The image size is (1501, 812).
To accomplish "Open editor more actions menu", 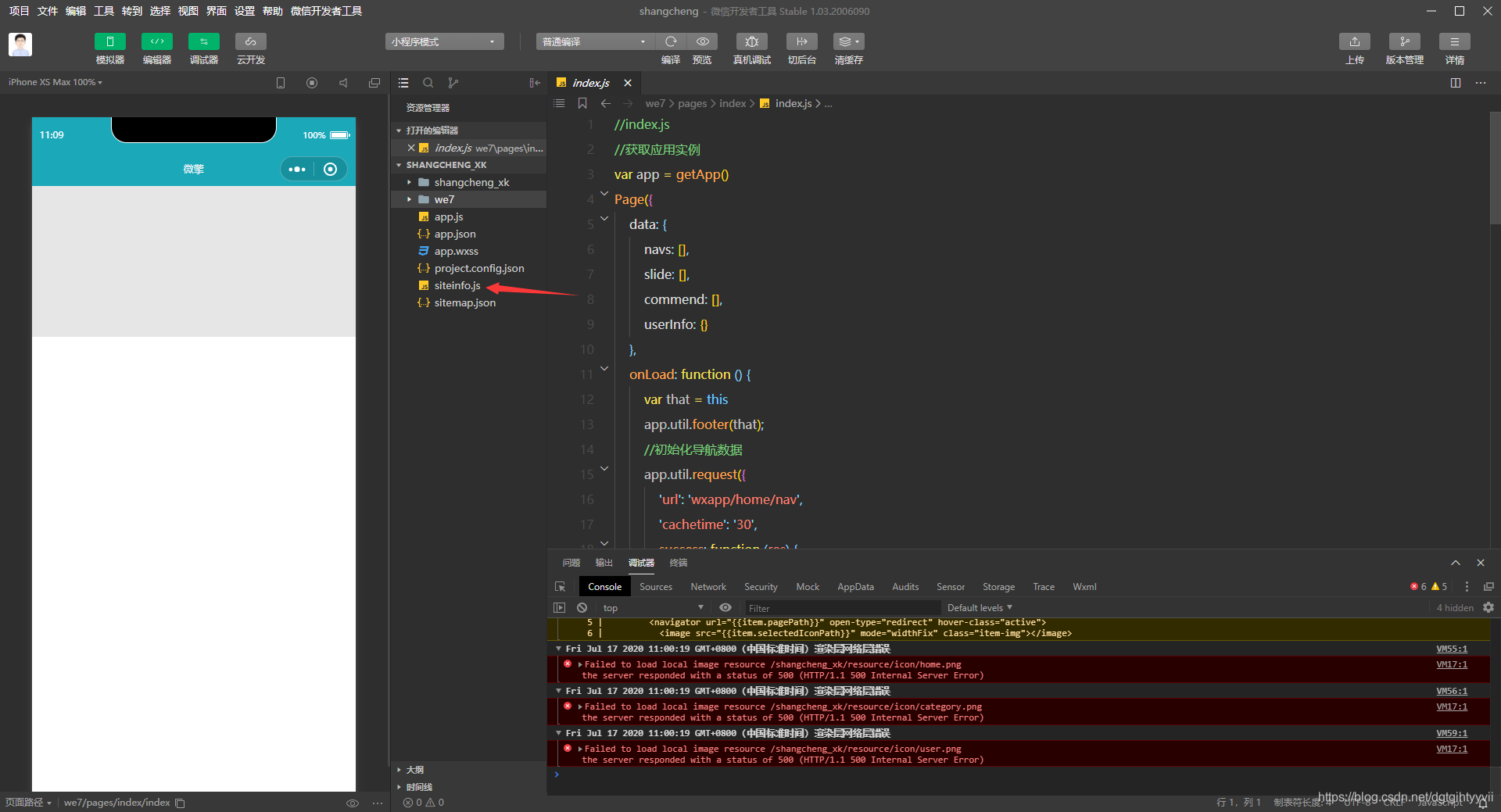I will pyautogui.click(x=1481, y=83).
